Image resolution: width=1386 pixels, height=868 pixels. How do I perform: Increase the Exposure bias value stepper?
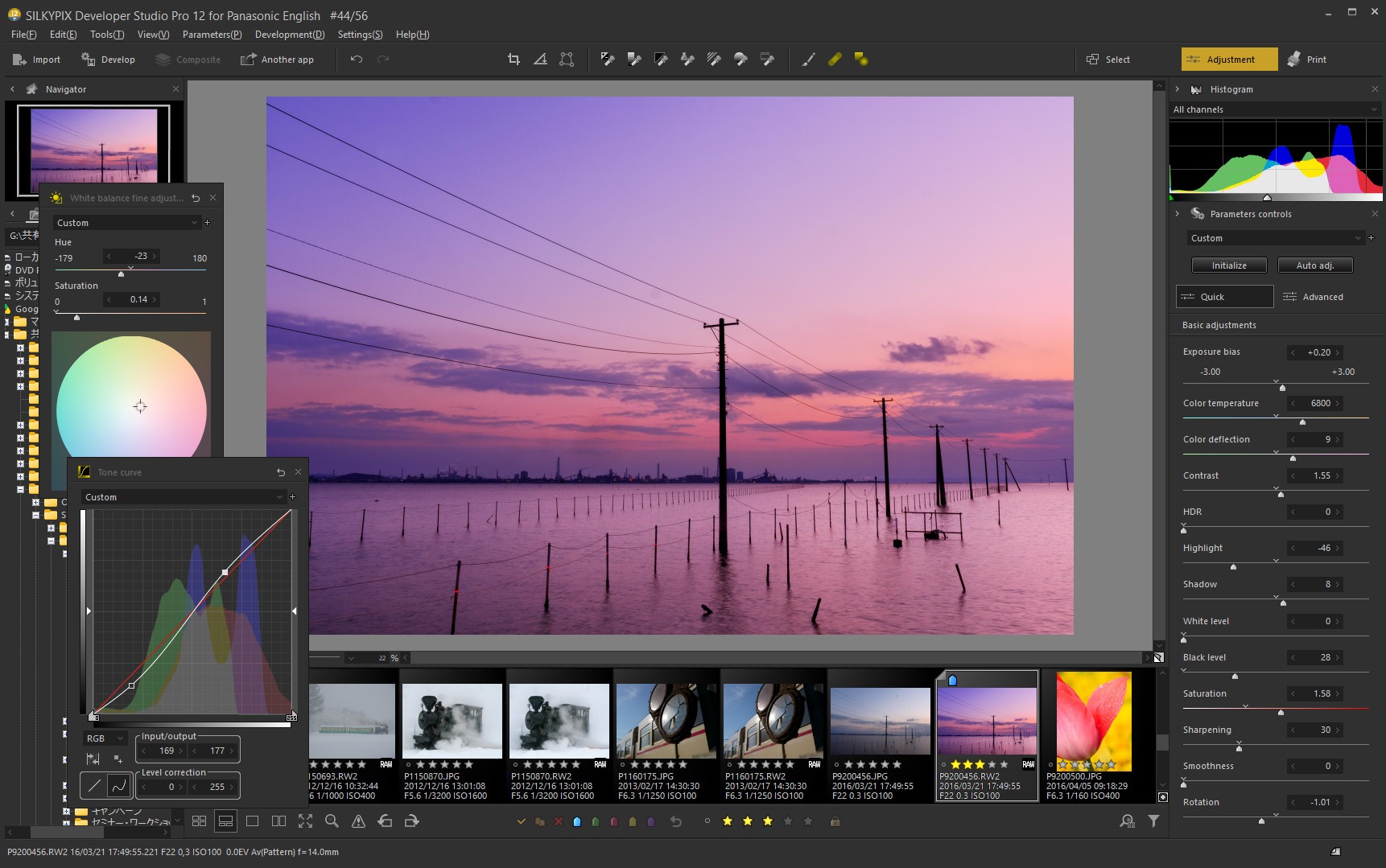[1337, 352]
